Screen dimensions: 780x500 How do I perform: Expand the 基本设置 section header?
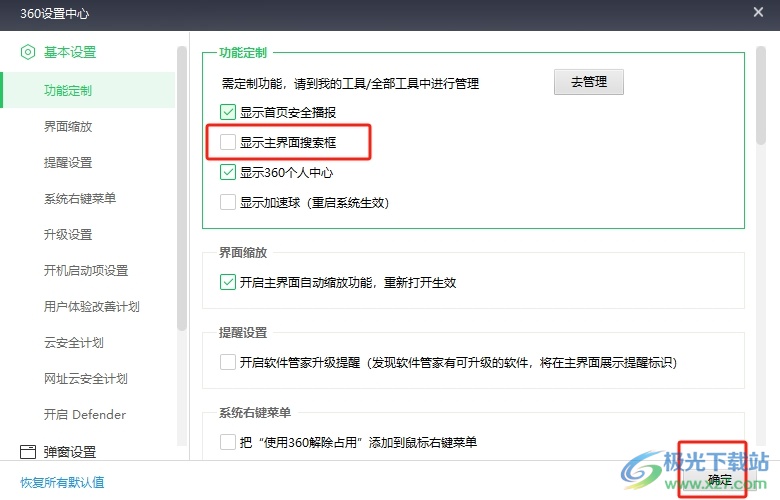tap(70, 52)
